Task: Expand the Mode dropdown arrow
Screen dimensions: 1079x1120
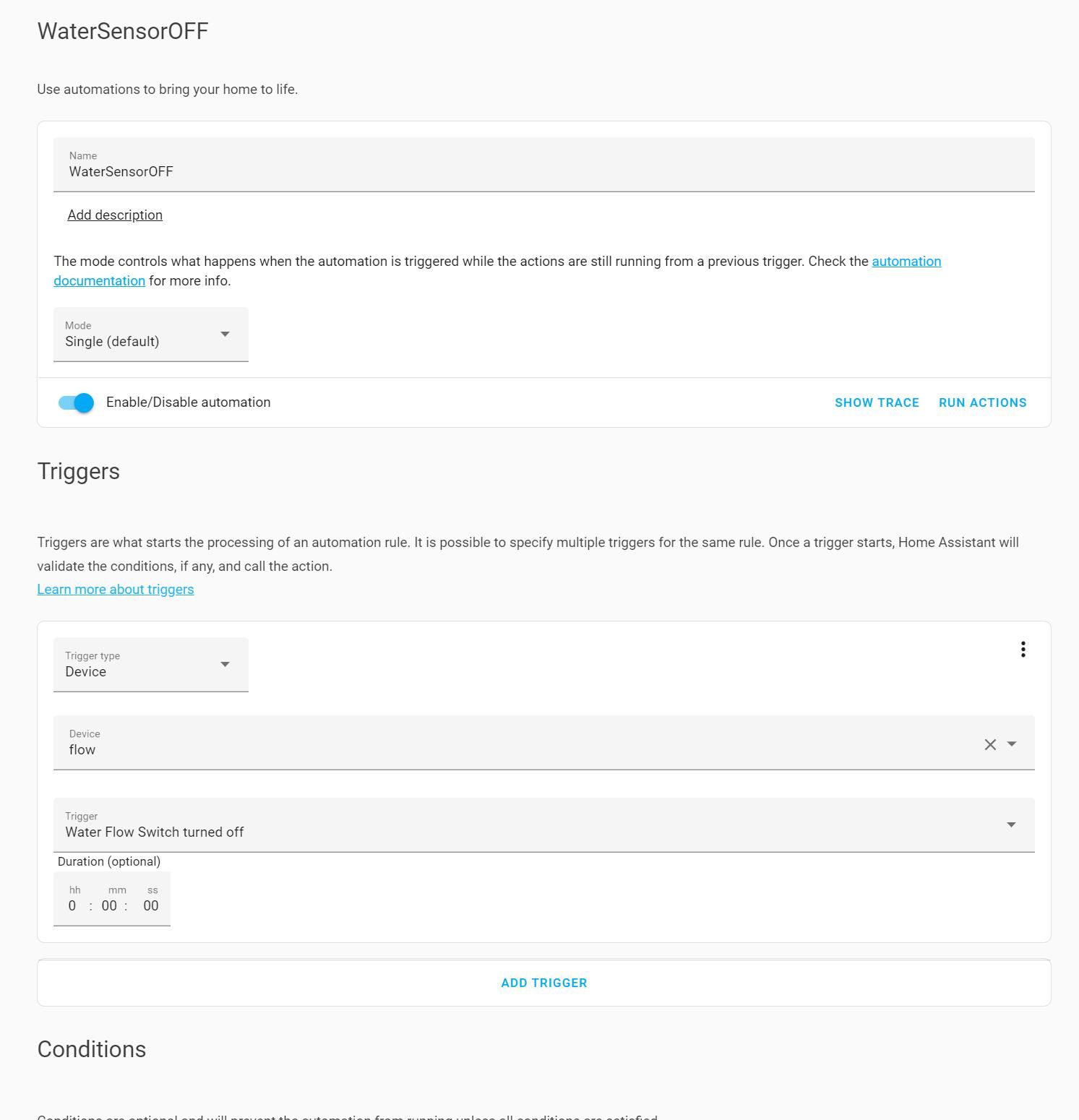Action: [225, 334]
